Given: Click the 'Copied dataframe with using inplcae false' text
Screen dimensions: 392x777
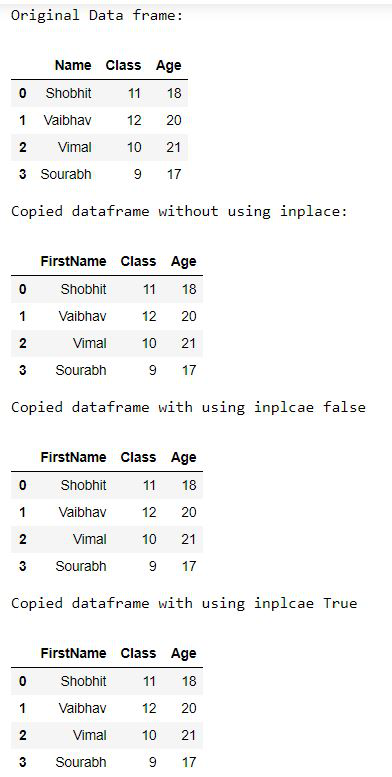Looking at the screenshot, I should click(188, 407).
